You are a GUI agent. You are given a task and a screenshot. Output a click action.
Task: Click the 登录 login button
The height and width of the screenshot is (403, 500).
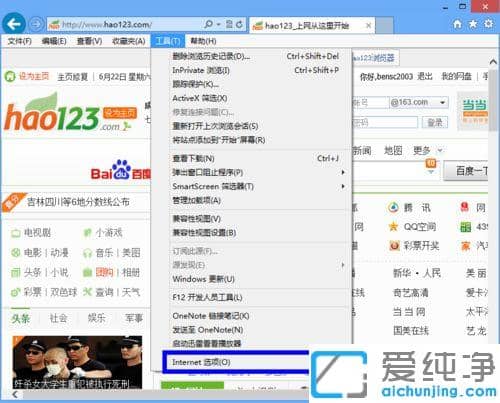(435, 123)
